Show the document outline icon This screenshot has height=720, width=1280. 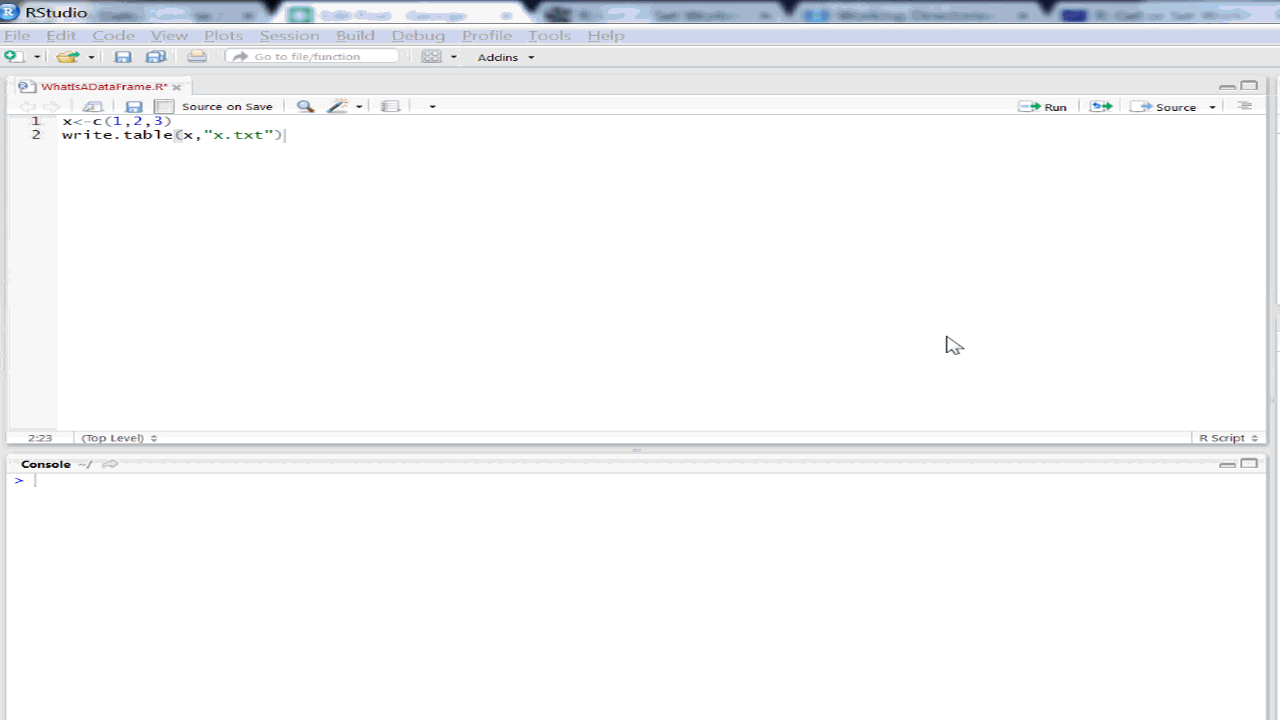click(x=1245, y=106)
